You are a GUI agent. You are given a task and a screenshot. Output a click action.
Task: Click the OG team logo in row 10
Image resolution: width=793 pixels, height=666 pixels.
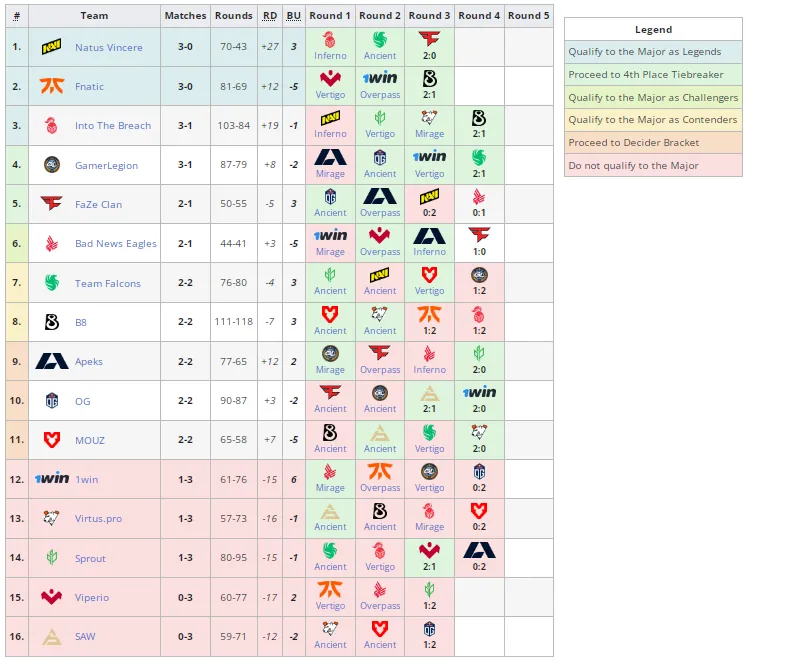(52, 401)
